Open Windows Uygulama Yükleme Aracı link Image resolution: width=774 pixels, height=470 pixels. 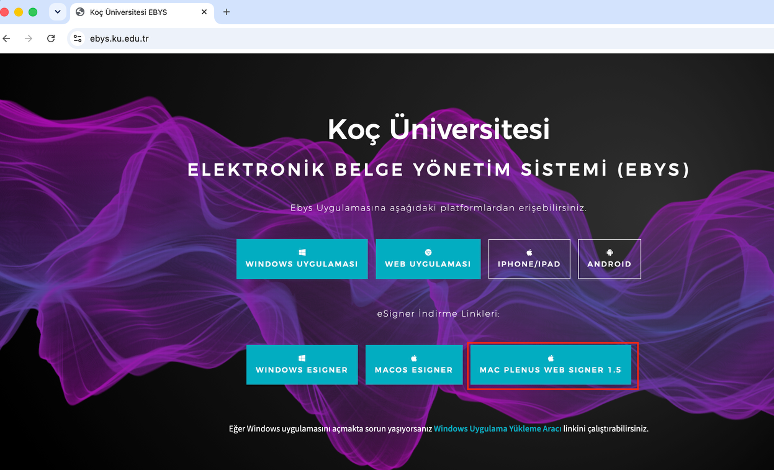497,429
